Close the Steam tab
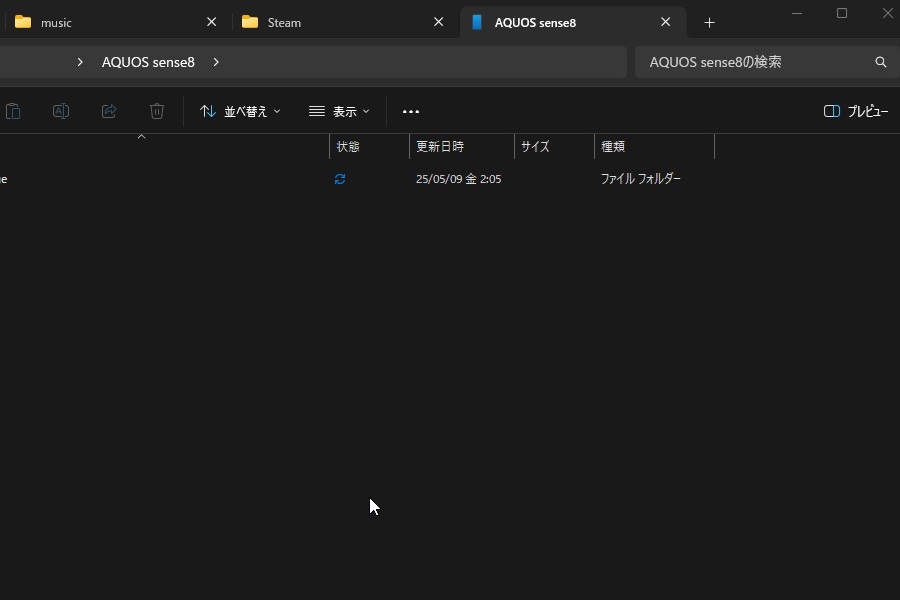 pos(439,22)
